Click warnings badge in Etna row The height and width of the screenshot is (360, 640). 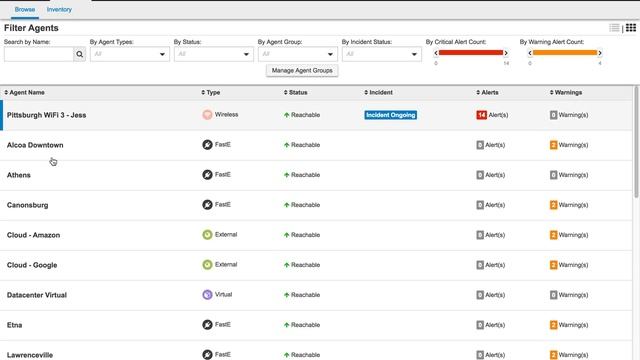[x=553, y=325]
